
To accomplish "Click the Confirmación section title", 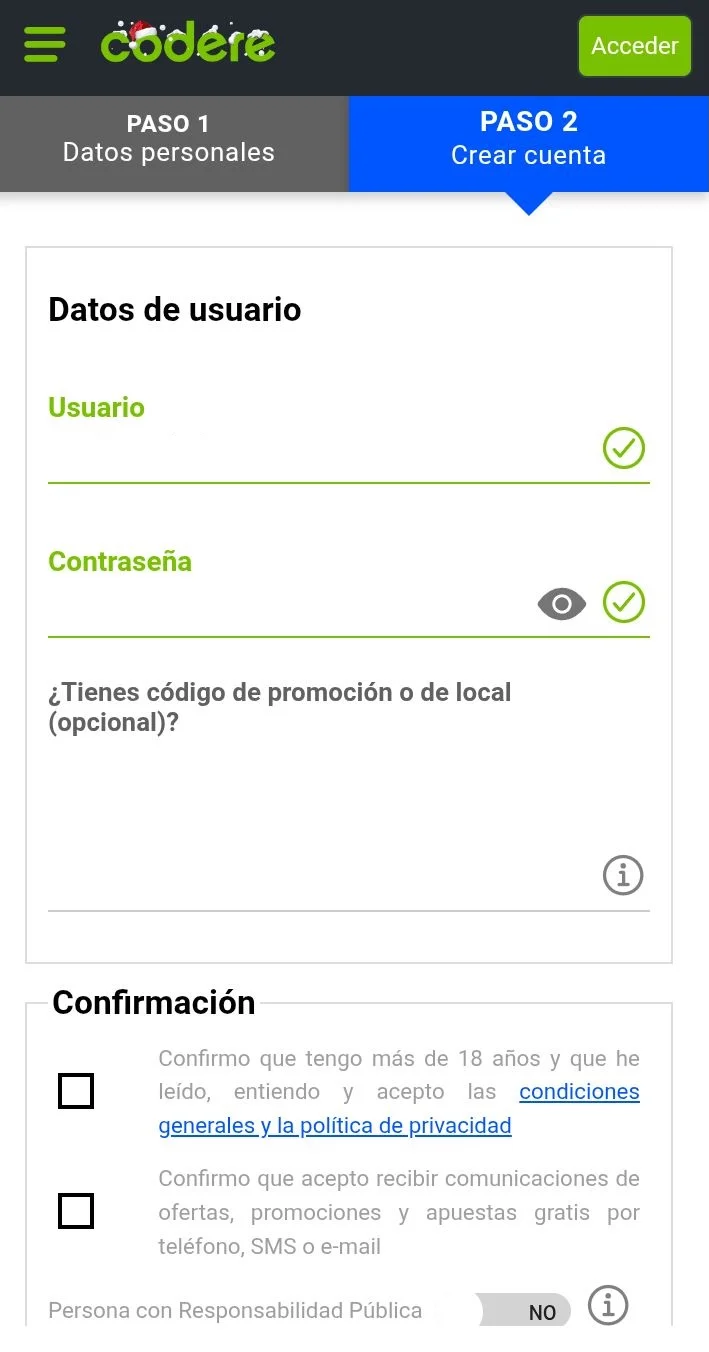I will pyautogui.click(x=154, y=1002).
